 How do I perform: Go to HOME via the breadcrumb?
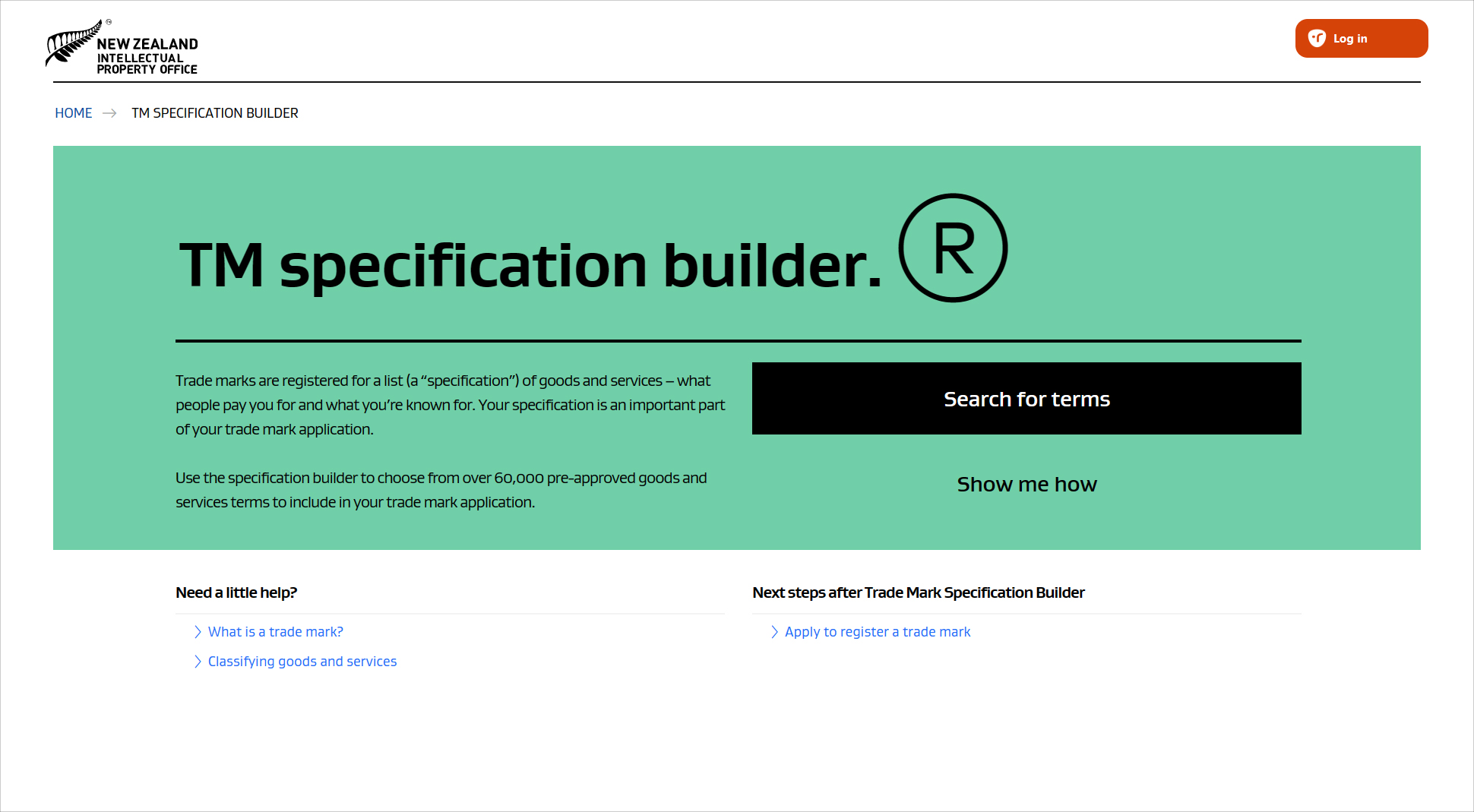tap(74, 113)
